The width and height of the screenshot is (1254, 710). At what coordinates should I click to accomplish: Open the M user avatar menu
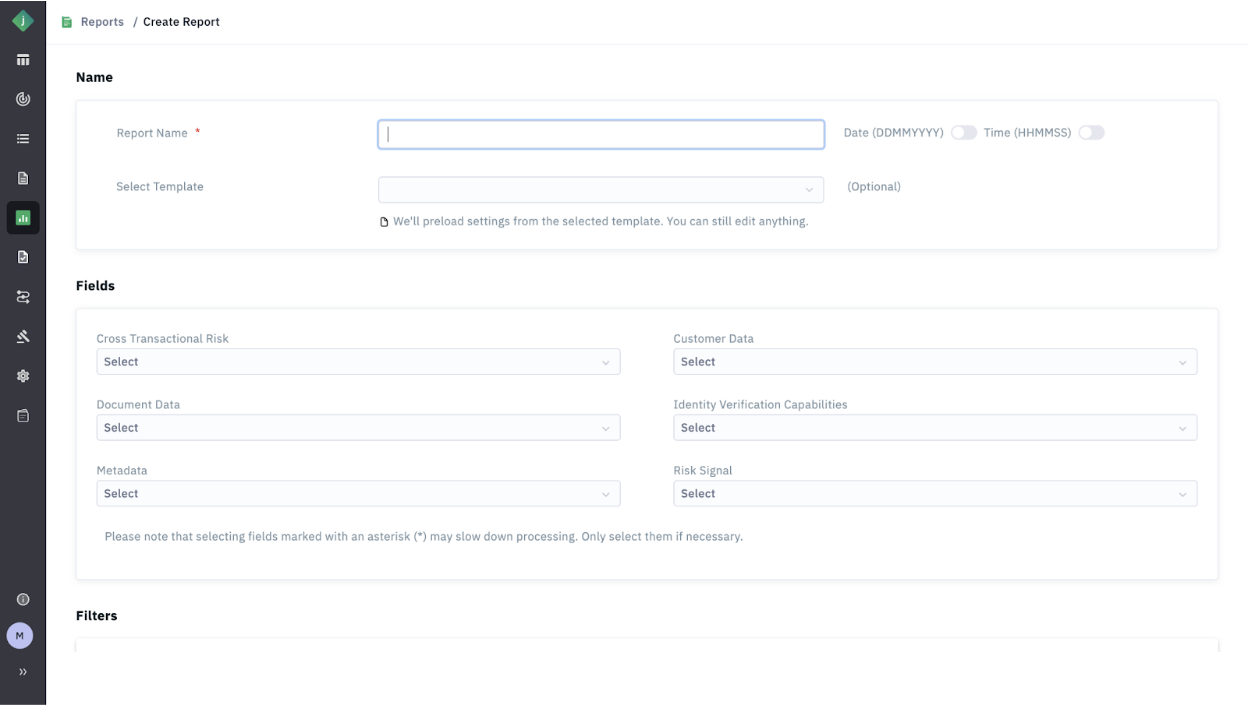point(20,635)
